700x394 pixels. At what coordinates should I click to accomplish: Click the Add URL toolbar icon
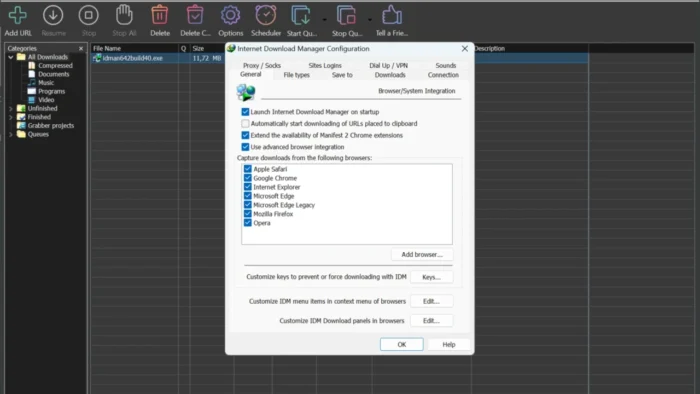click(17, 15)
